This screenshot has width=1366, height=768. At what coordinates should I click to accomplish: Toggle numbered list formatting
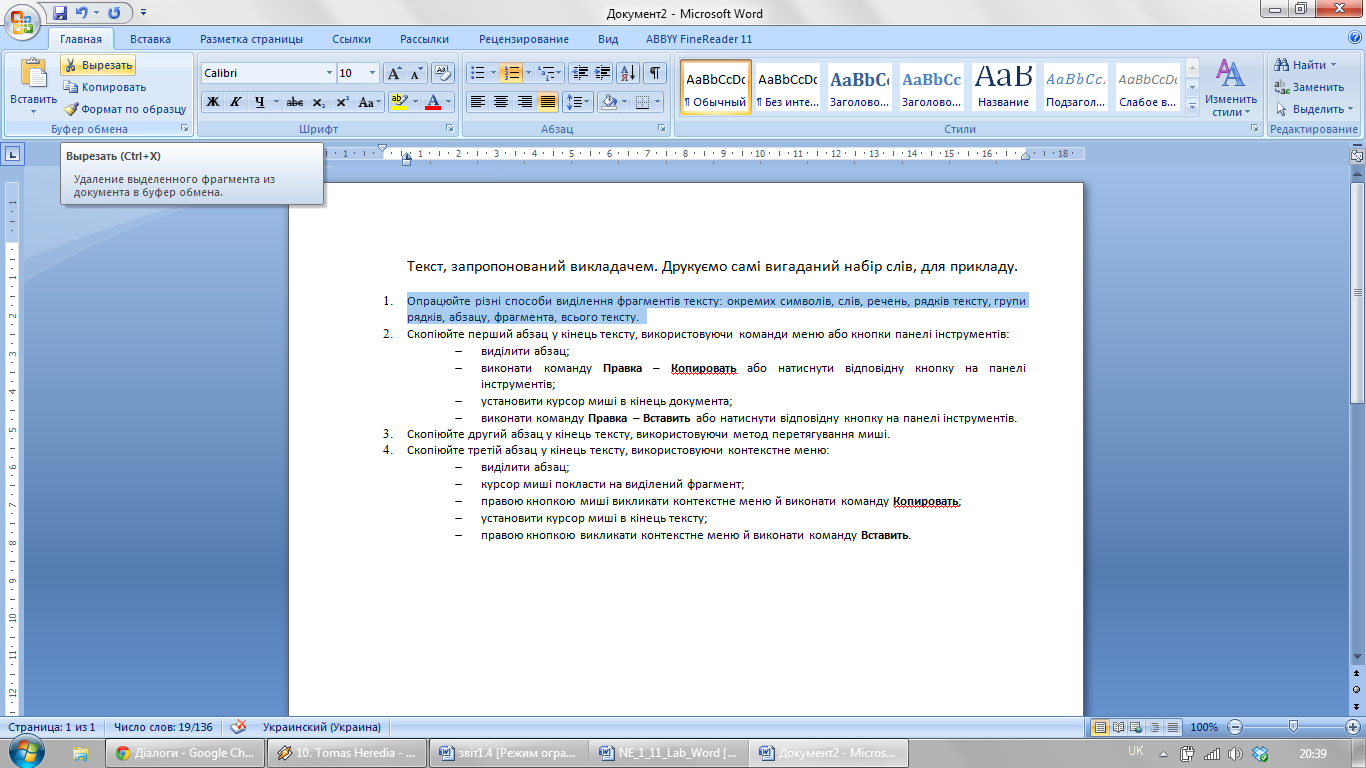coord(510,73)
